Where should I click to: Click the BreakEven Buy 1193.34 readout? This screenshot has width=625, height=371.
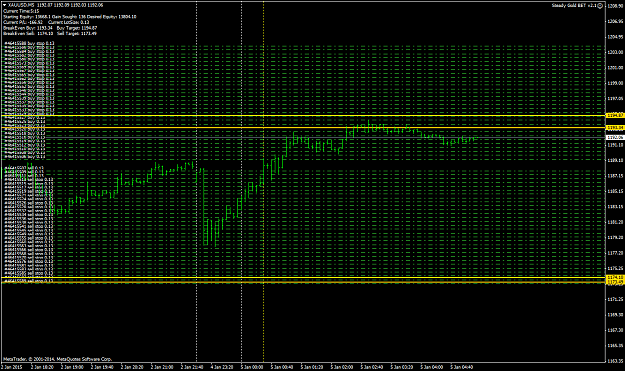click(28, 28)
